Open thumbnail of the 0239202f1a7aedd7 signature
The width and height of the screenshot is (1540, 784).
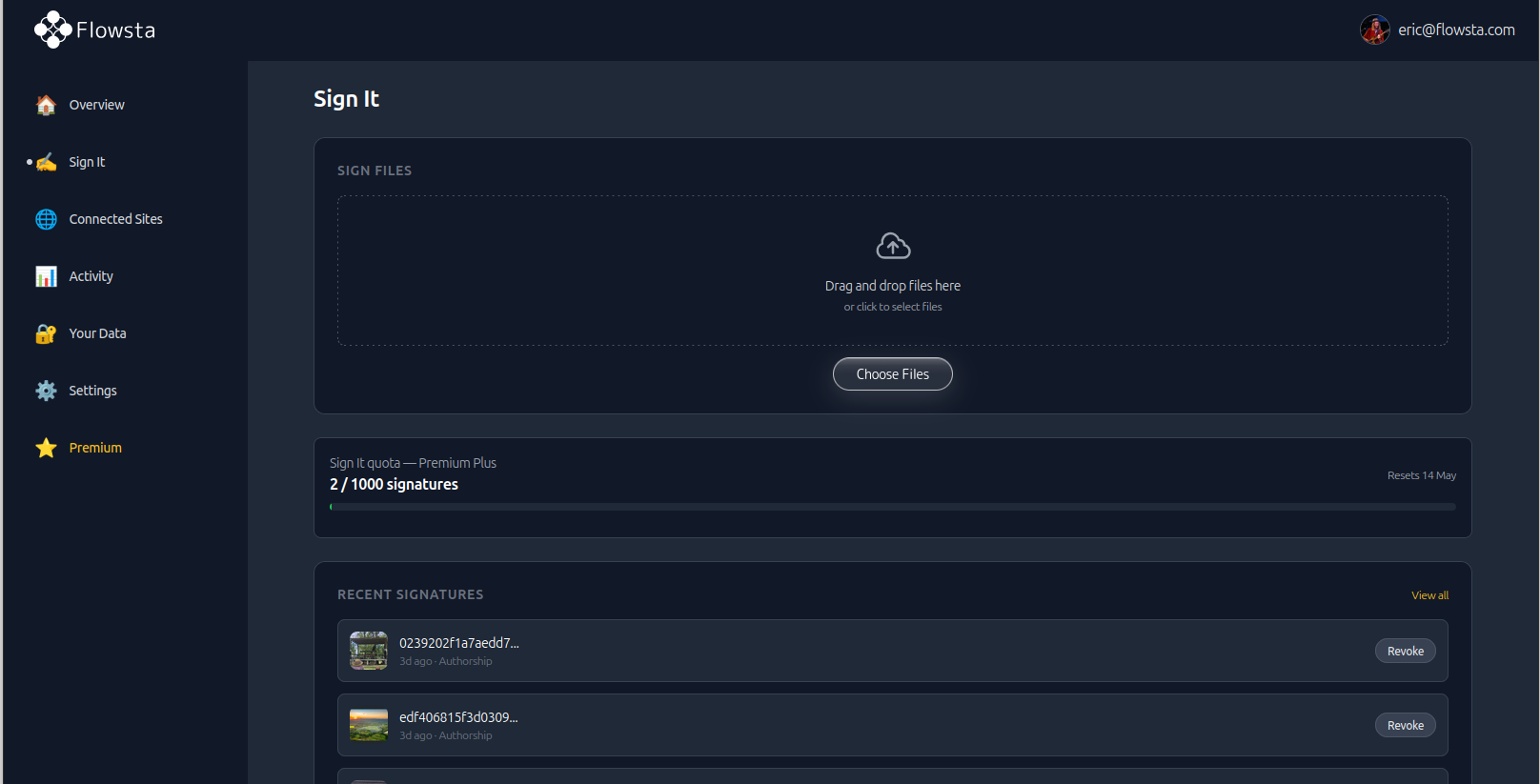click(369, 651)
